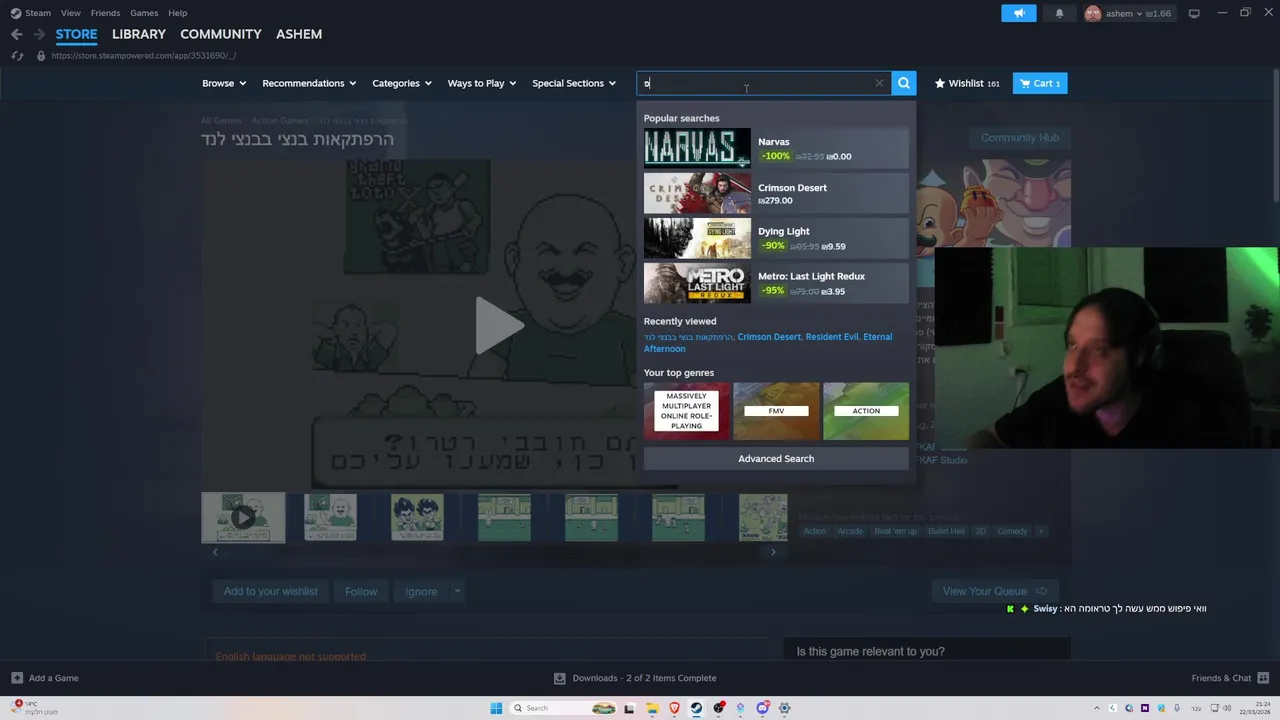The height and width of the screenshot is (720, 1280).
Task: Expand the Special Sections dropdown
Action: 574,83
